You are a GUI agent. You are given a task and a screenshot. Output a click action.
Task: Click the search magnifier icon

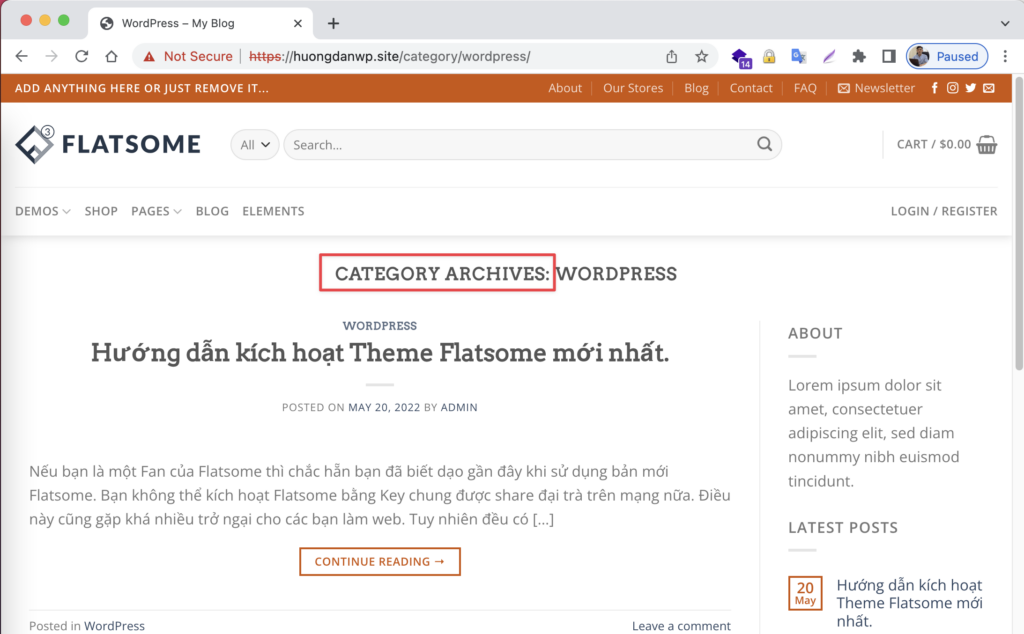pyautogui.click(x=764, y=144)
